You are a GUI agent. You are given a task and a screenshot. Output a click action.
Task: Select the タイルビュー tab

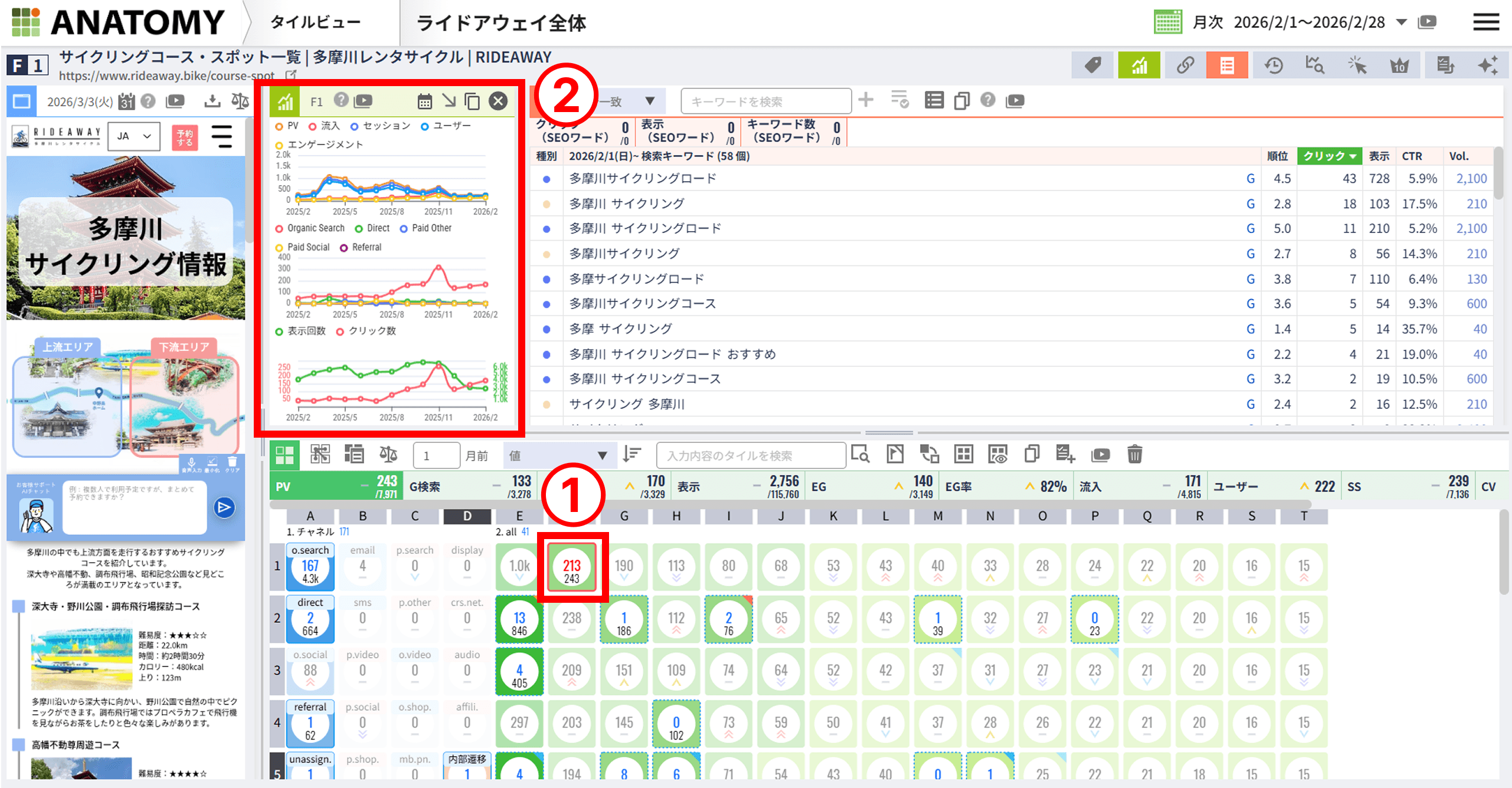point(316,22)
